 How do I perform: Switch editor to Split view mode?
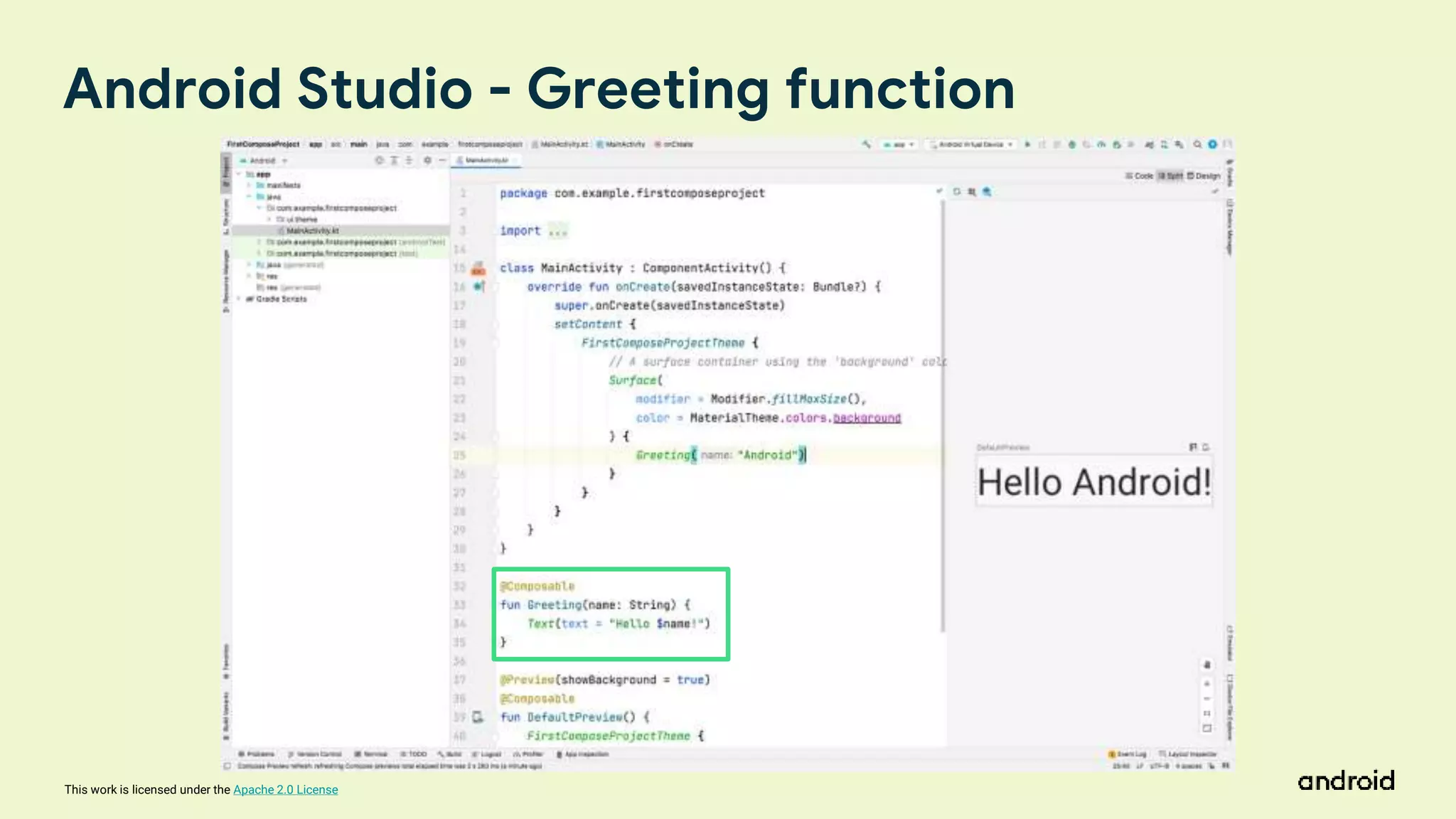(1170, 176)
